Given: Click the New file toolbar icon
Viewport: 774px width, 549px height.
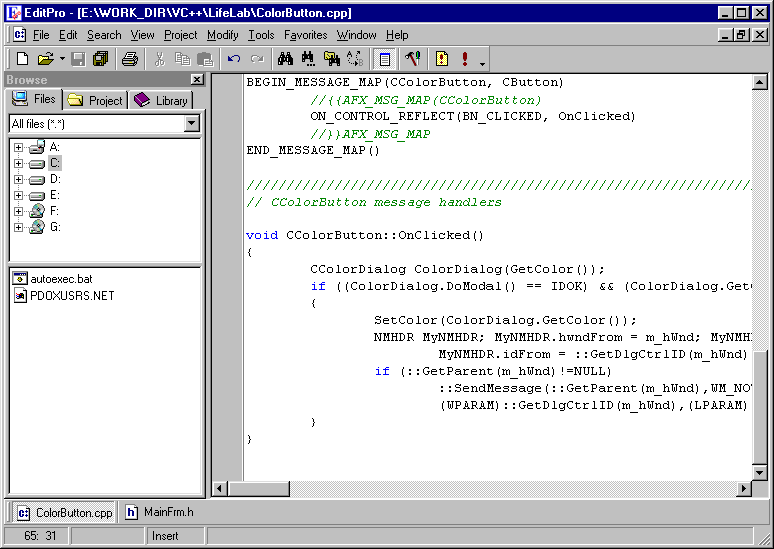Looking at the screenshot, I should (22, 59).
